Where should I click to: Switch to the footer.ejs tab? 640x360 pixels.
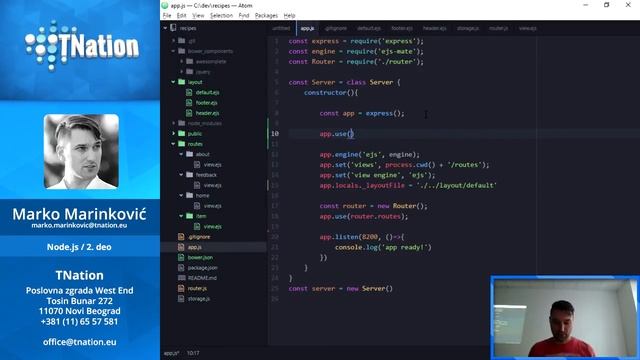pos(402,28)
